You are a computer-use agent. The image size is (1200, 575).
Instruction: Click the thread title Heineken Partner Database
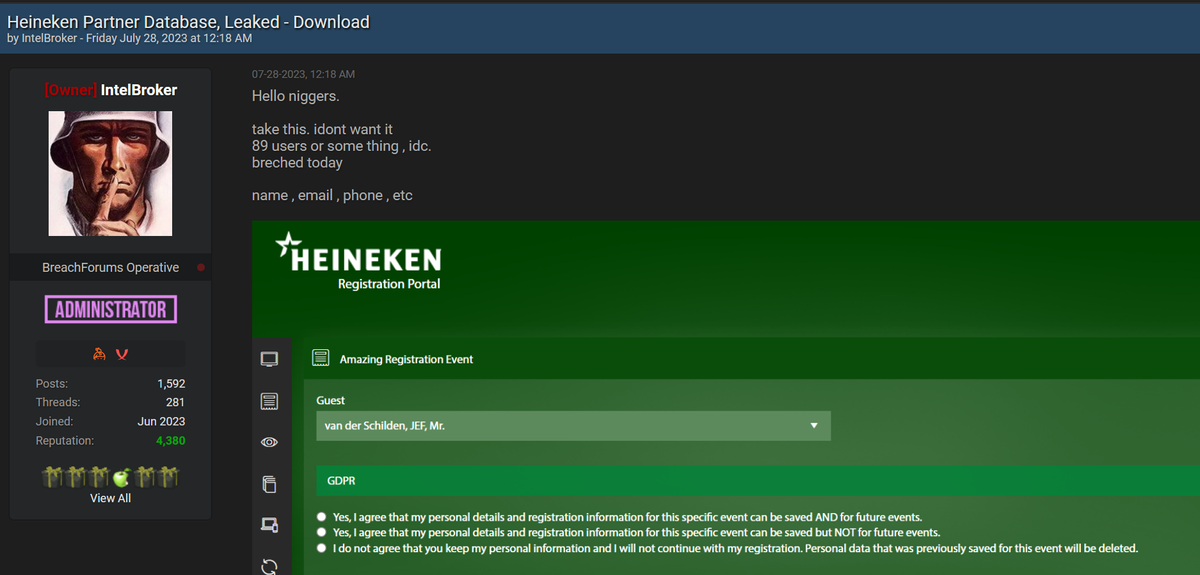(x=188, y=21)
